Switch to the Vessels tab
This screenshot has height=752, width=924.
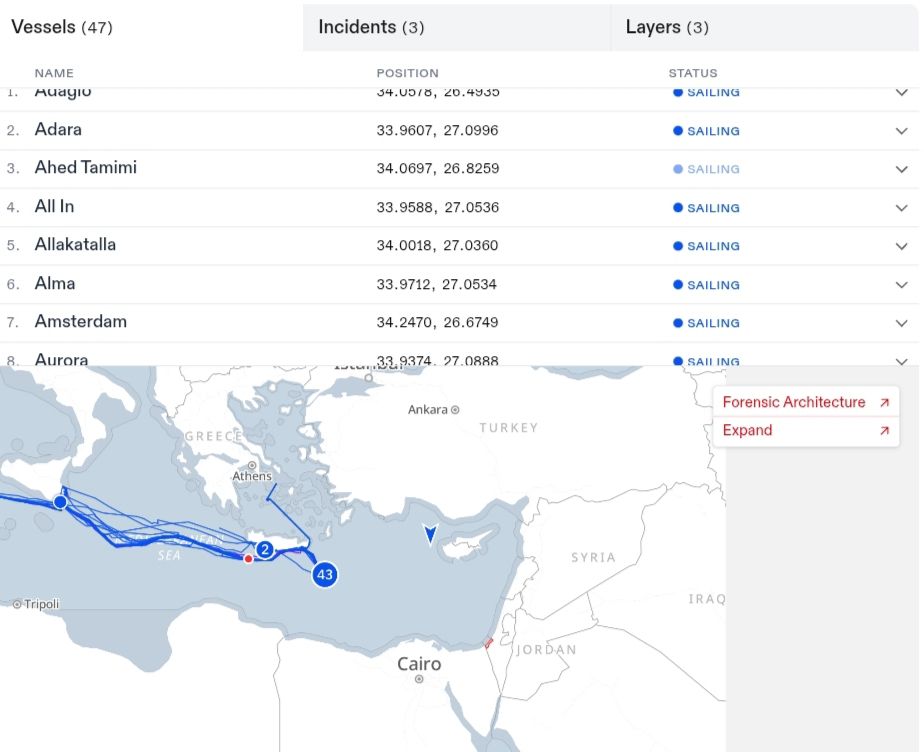pos(151,27)
